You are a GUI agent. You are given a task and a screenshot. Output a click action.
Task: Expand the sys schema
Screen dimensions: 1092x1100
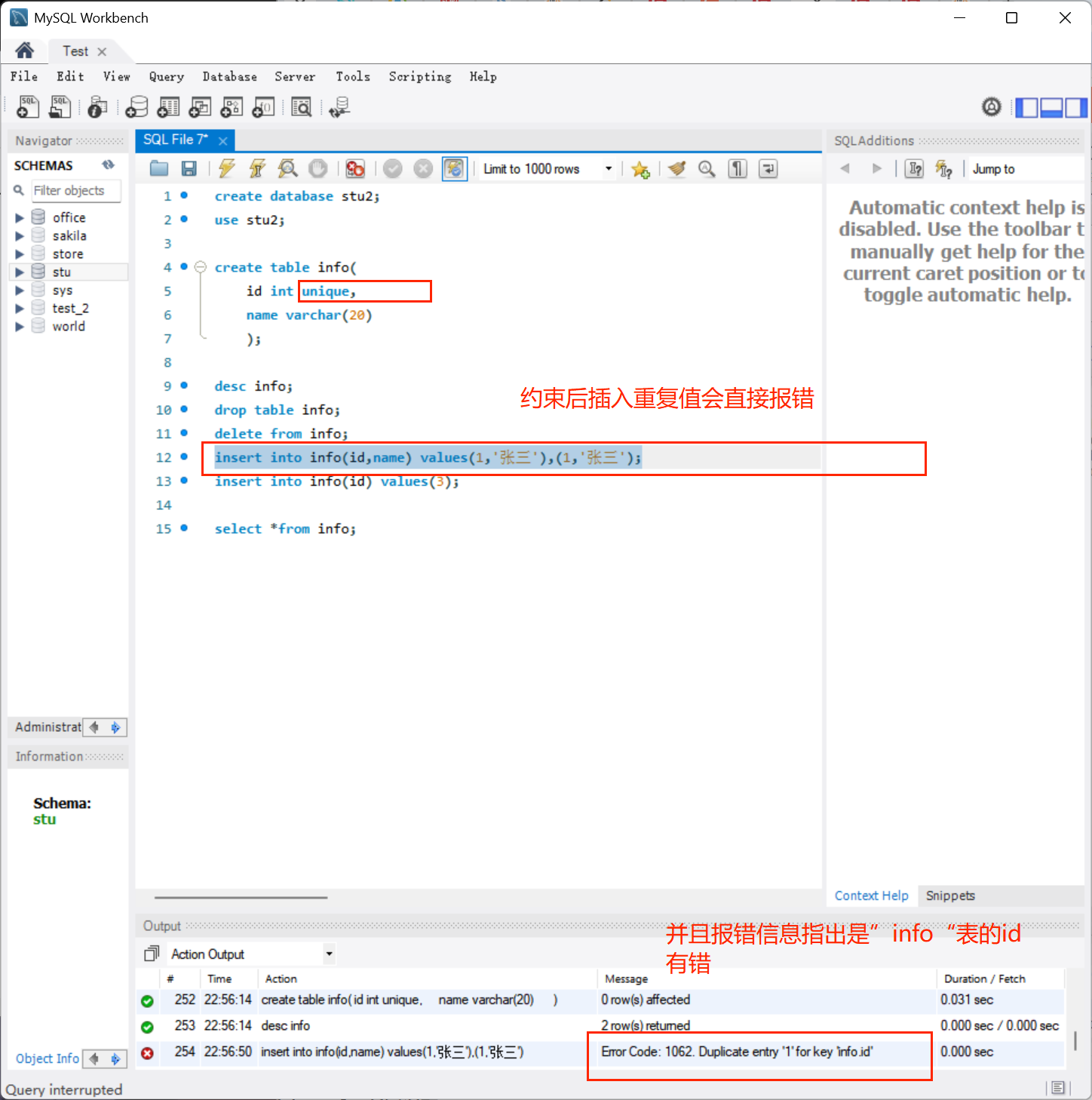pyautogui.click(x=20, y=290)
